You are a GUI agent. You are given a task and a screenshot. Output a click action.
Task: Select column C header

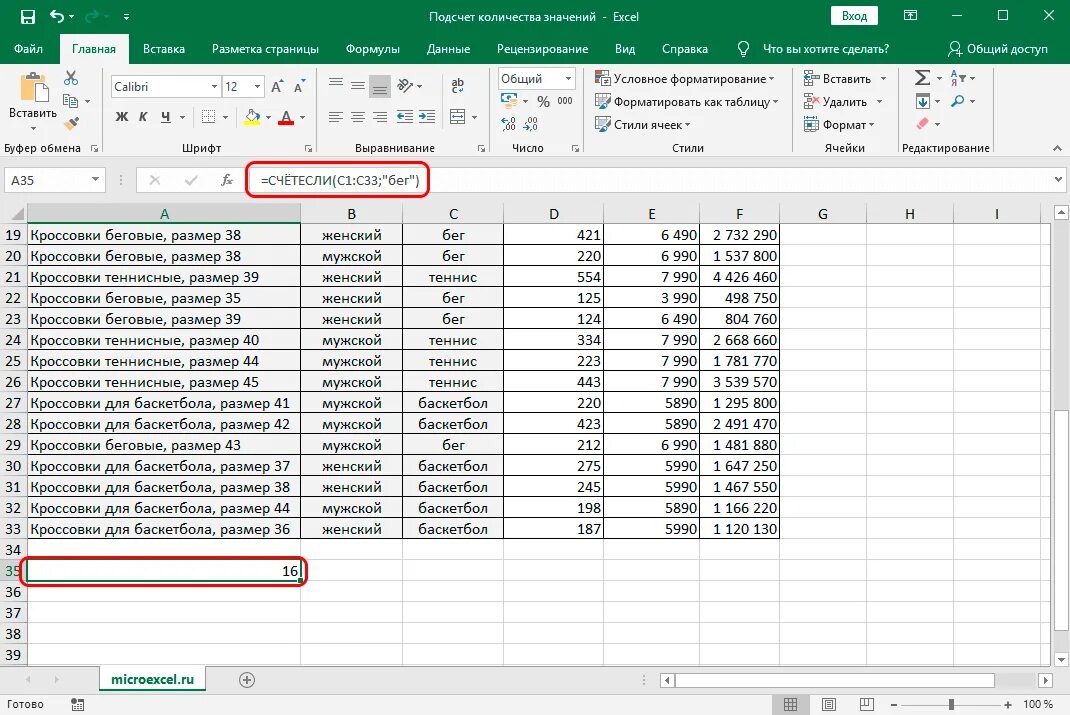pos(453,214)
